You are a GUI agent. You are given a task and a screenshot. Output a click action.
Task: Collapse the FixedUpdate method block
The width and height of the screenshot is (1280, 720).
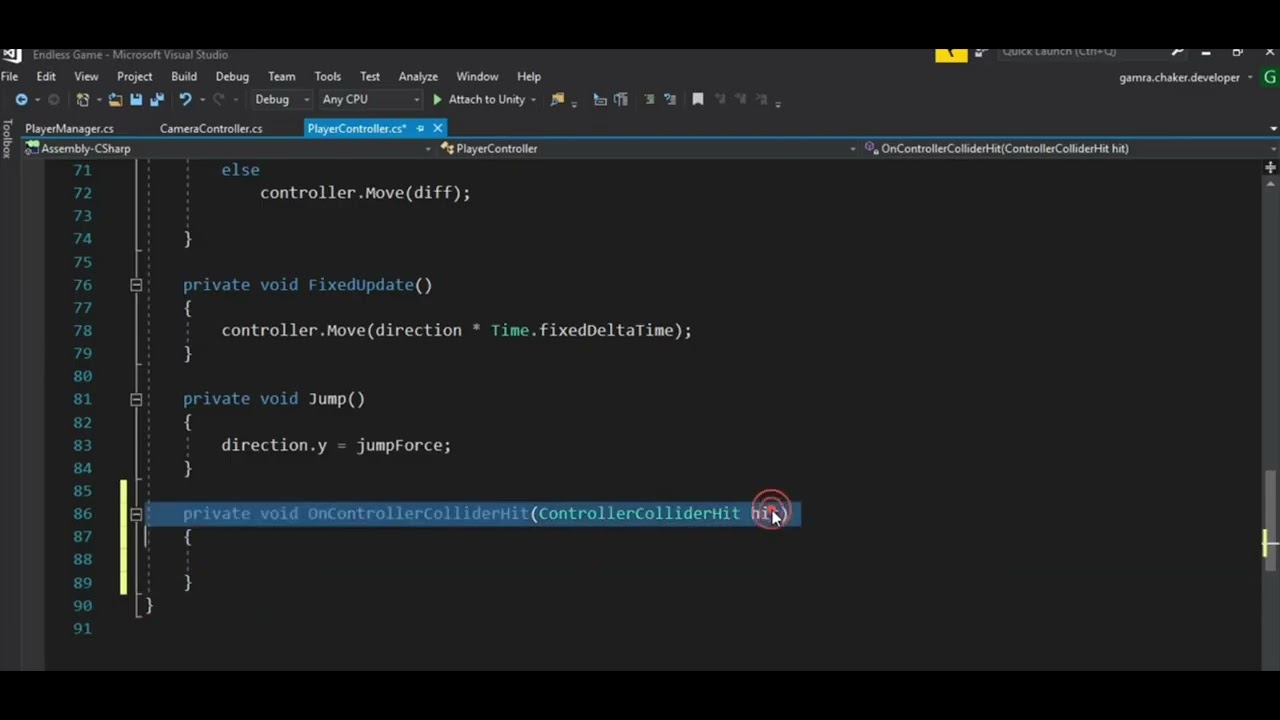[x=136, y=285]
